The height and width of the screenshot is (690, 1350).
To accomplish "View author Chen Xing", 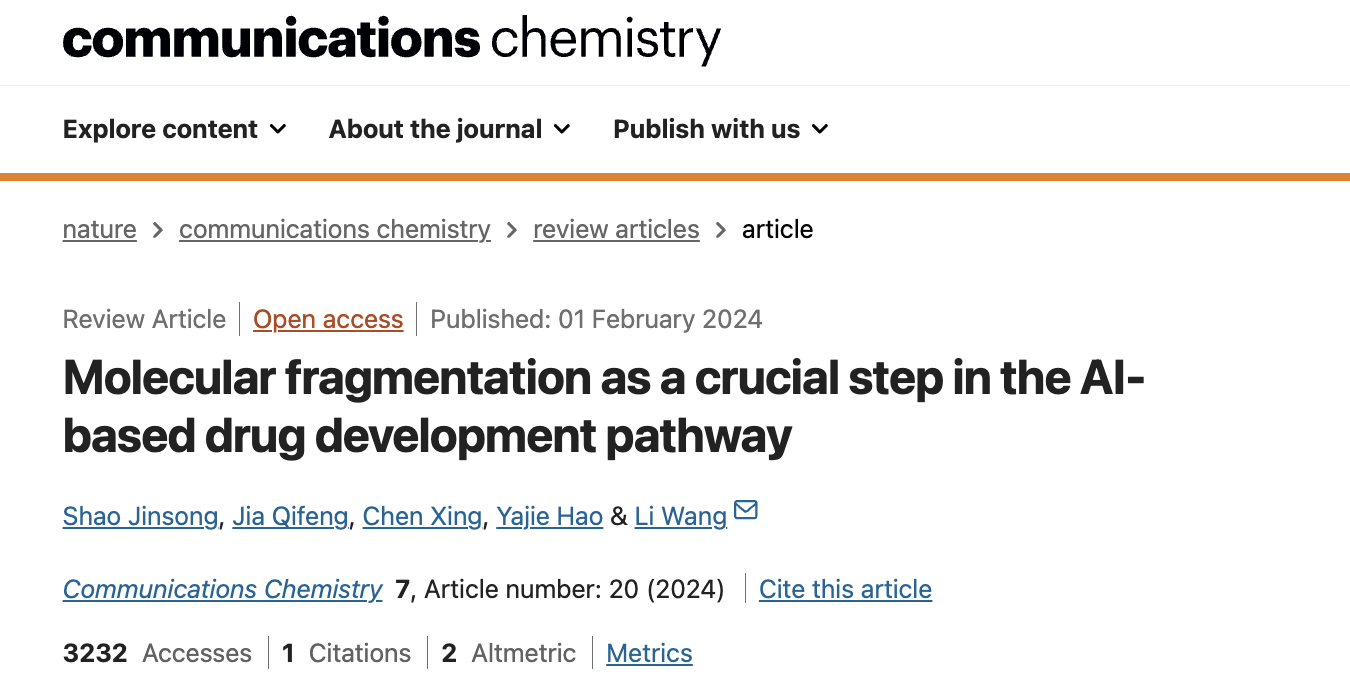I will pos(422,516).
